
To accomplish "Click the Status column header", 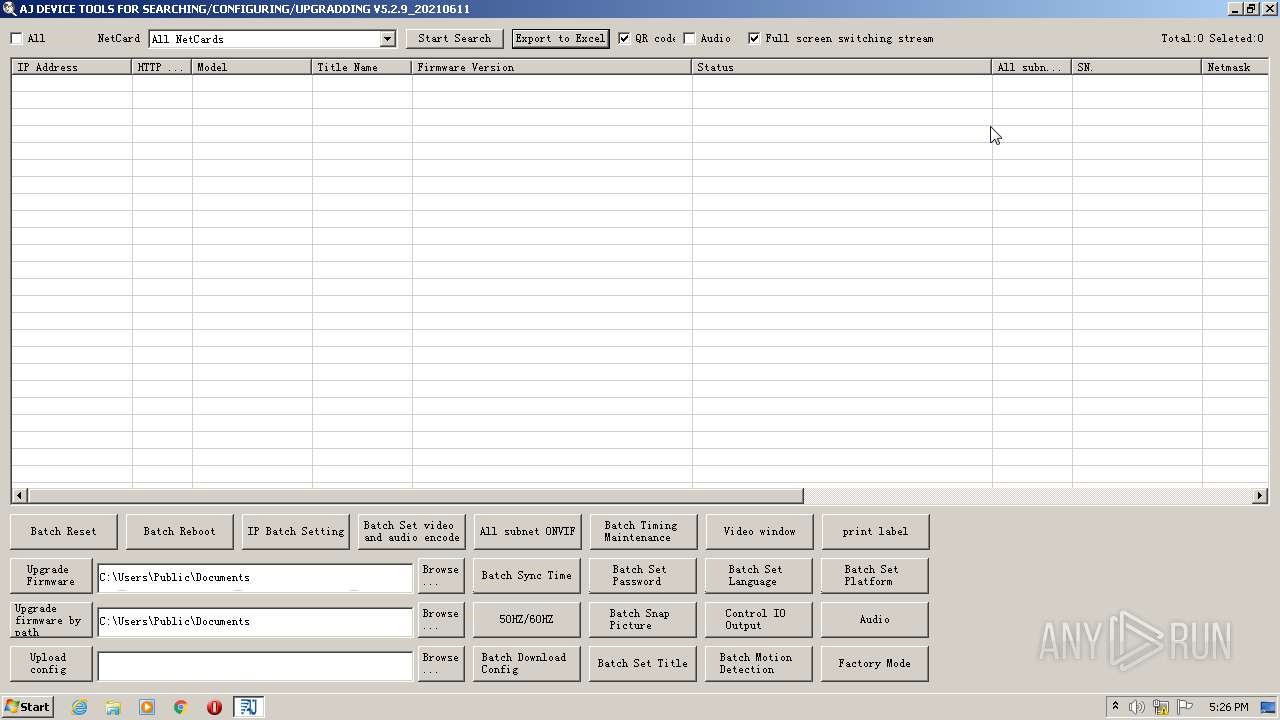I will tap(842, 67).
